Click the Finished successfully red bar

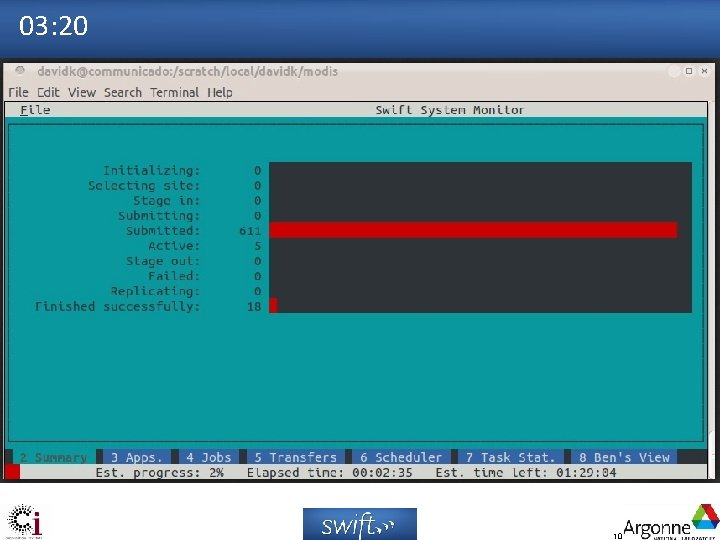coord(273,305)
